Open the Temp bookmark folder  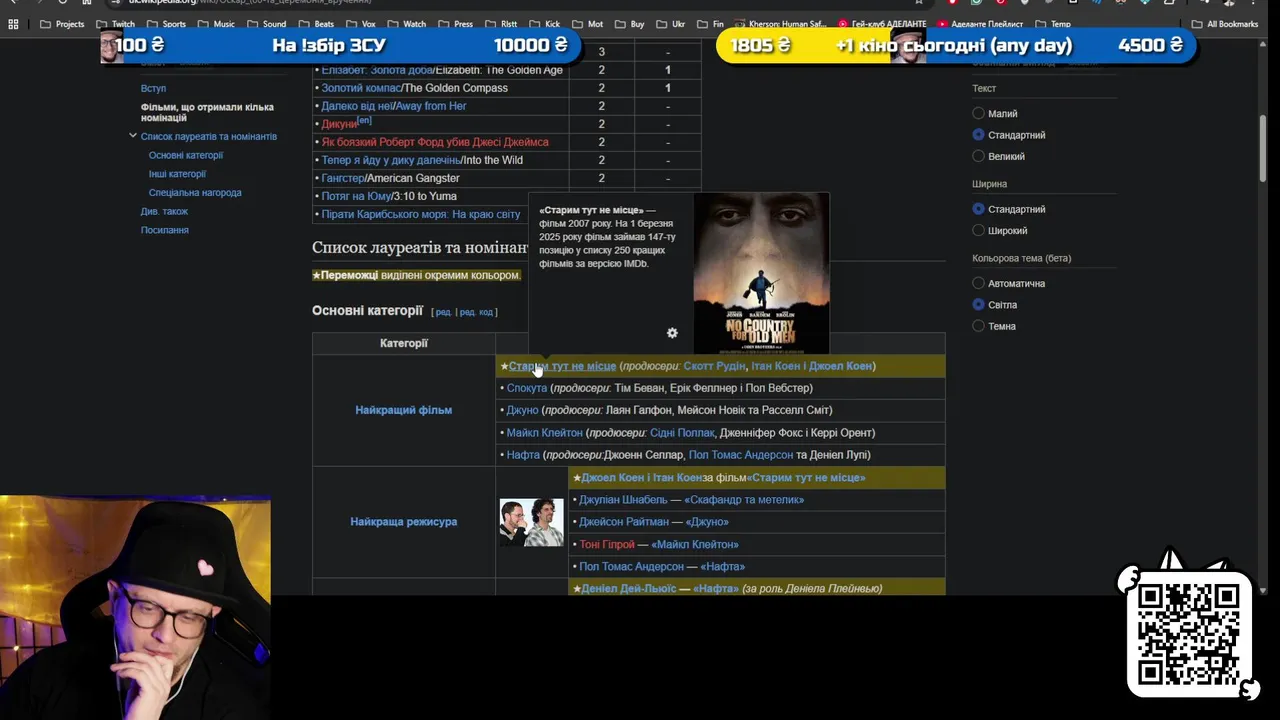click(1053, 24)
